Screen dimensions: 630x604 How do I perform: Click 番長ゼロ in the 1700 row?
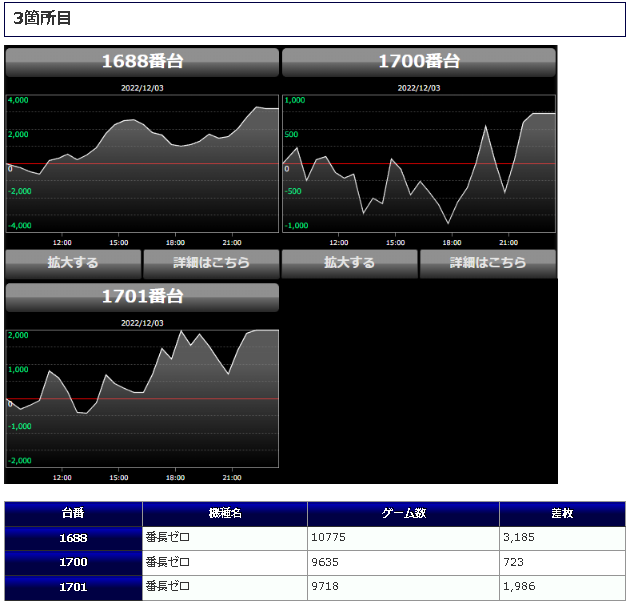pyautogui.click(x=168, y=562)
